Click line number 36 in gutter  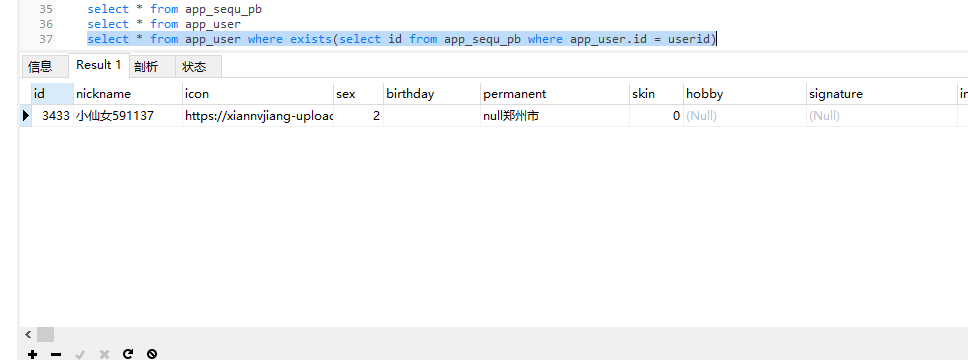(46, 24)
